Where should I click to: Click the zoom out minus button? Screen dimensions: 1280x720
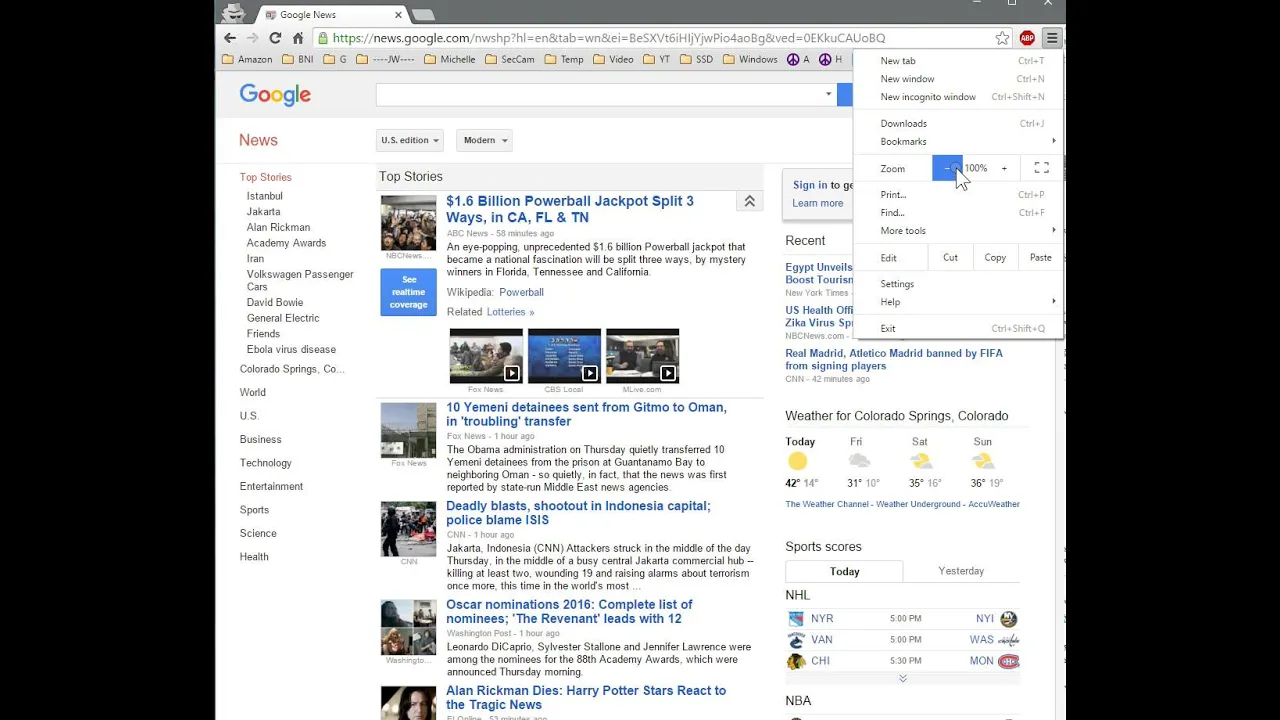947,168
